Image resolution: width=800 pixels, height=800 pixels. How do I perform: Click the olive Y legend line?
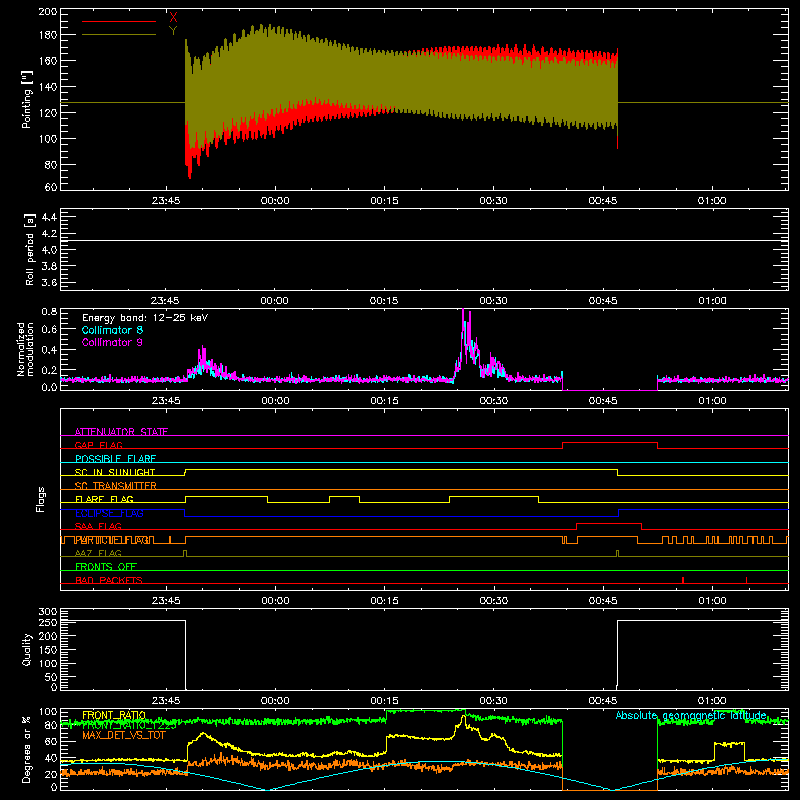click(119, 35)
